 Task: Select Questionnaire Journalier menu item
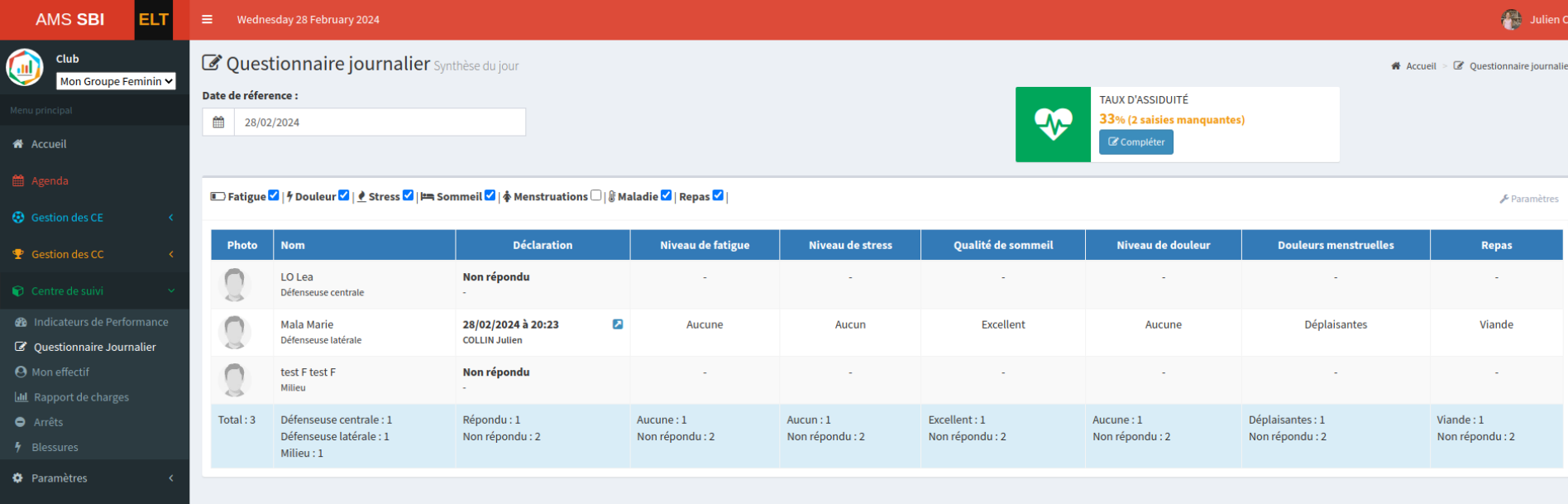(x=94, y=347)
